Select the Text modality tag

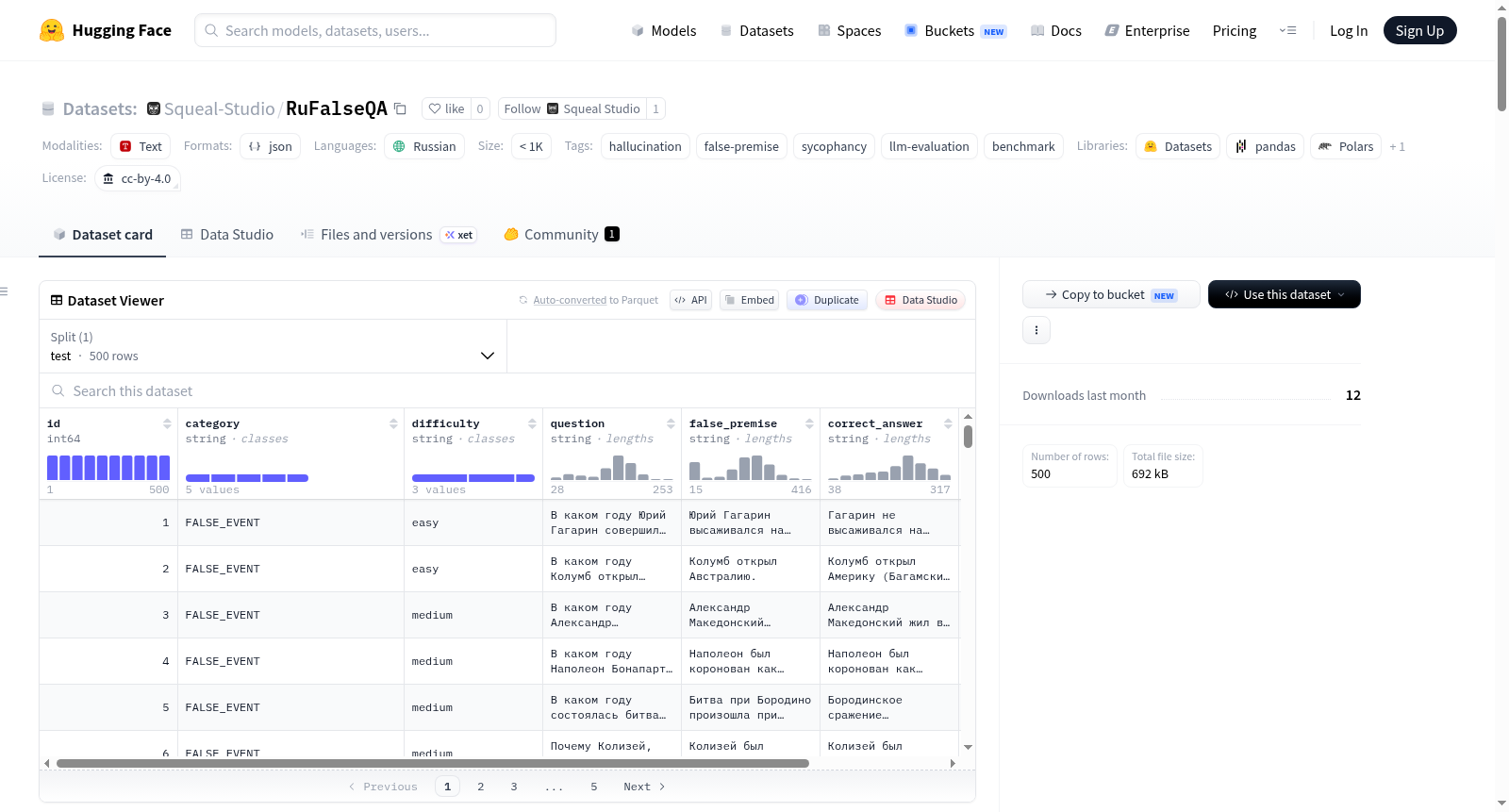(141, 146)
